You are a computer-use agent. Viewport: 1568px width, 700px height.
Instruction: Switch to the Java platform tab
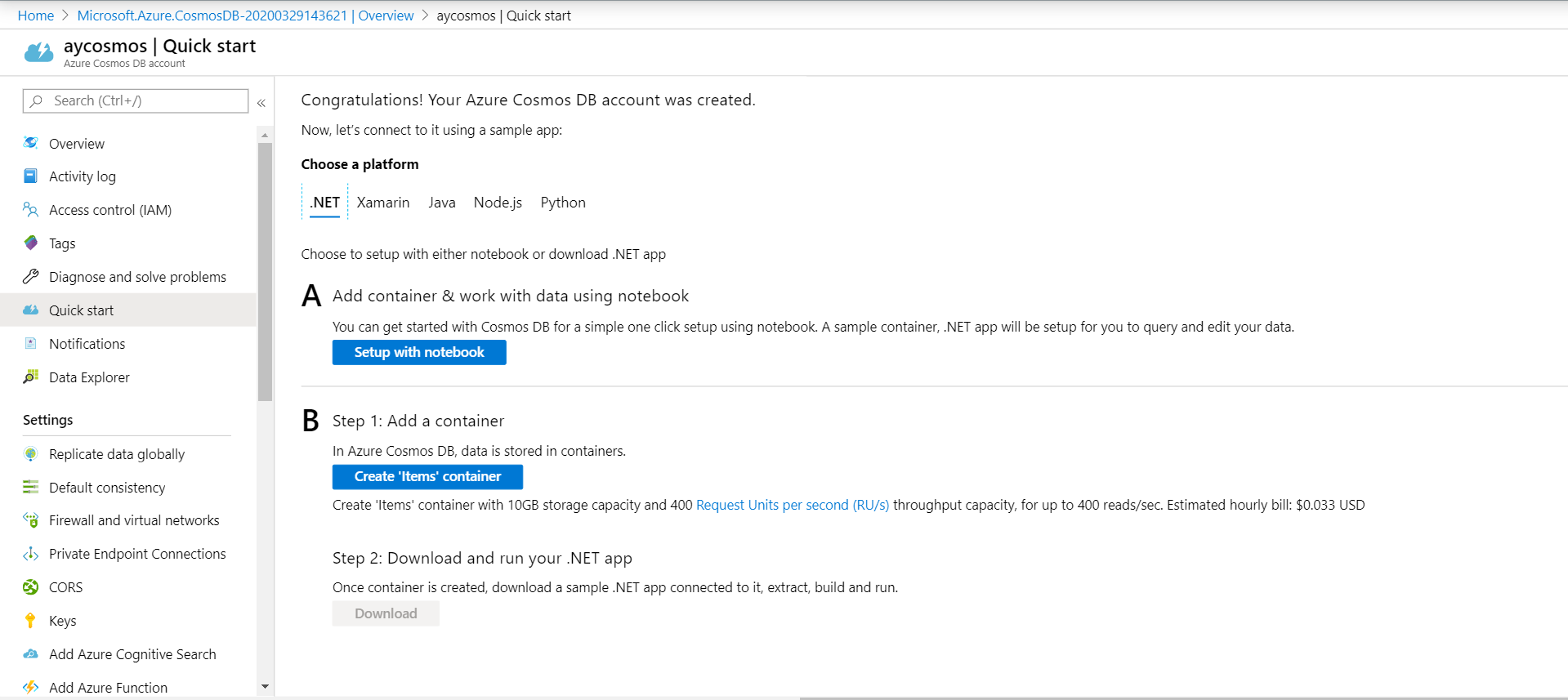tap(442, 203)
